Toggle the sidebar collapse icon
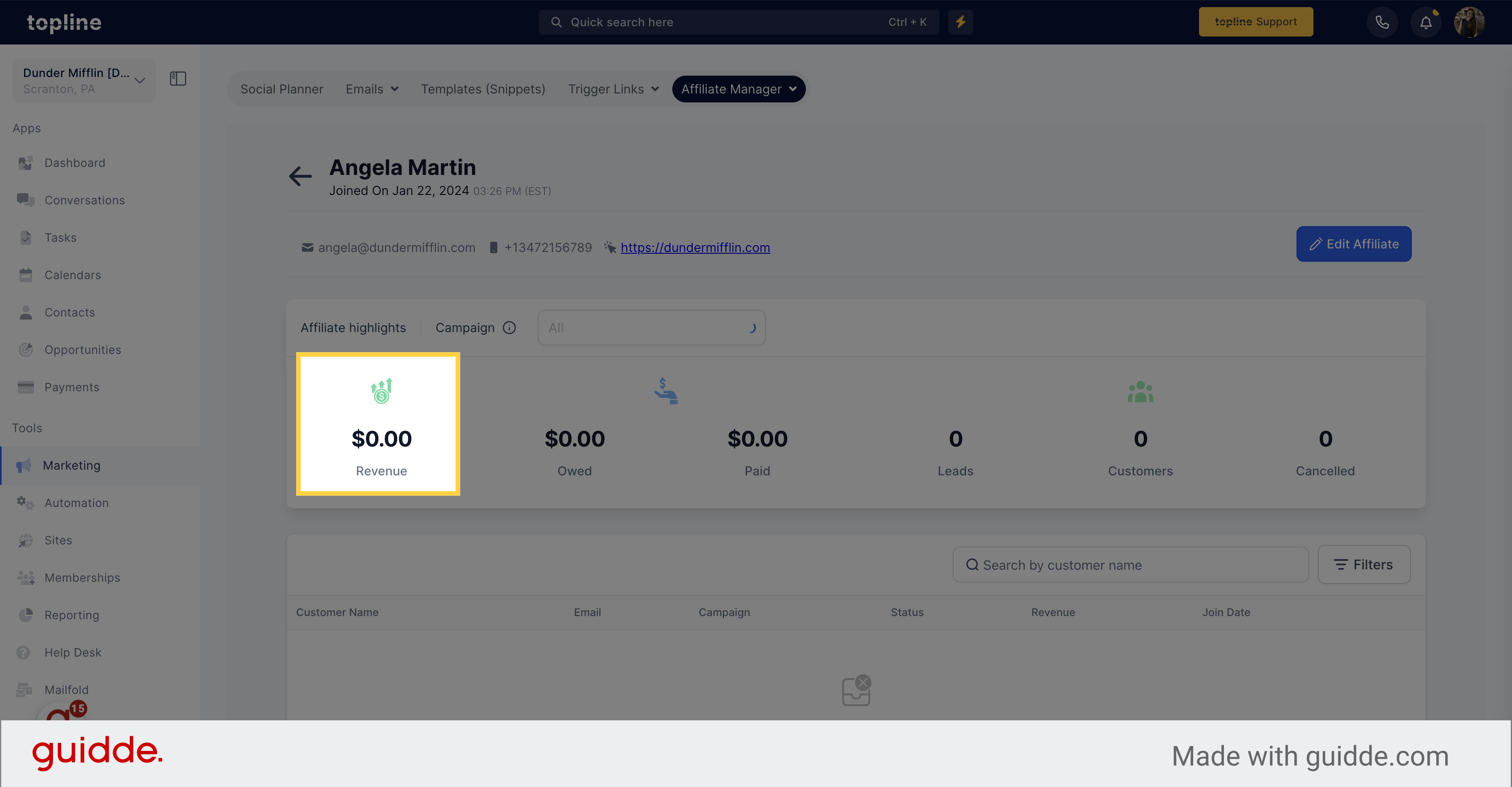 [x=178, y=79]
